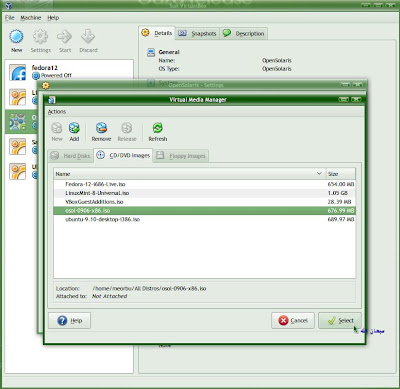The width and height of the screenshot is (400, 389).
Task: Click the Help button in Media Manager
Action: [x=69, y=320]
